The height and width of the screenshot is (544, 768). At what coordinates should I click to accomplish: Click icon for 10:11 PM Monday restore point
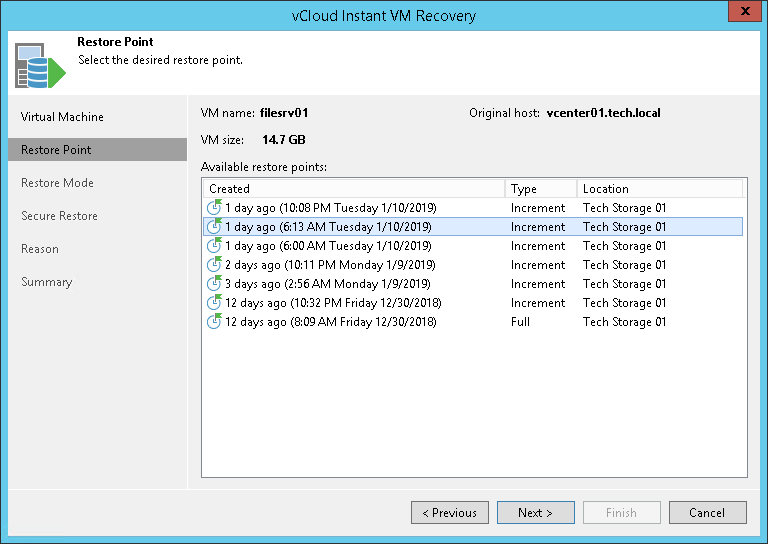(x=214, y=265)
